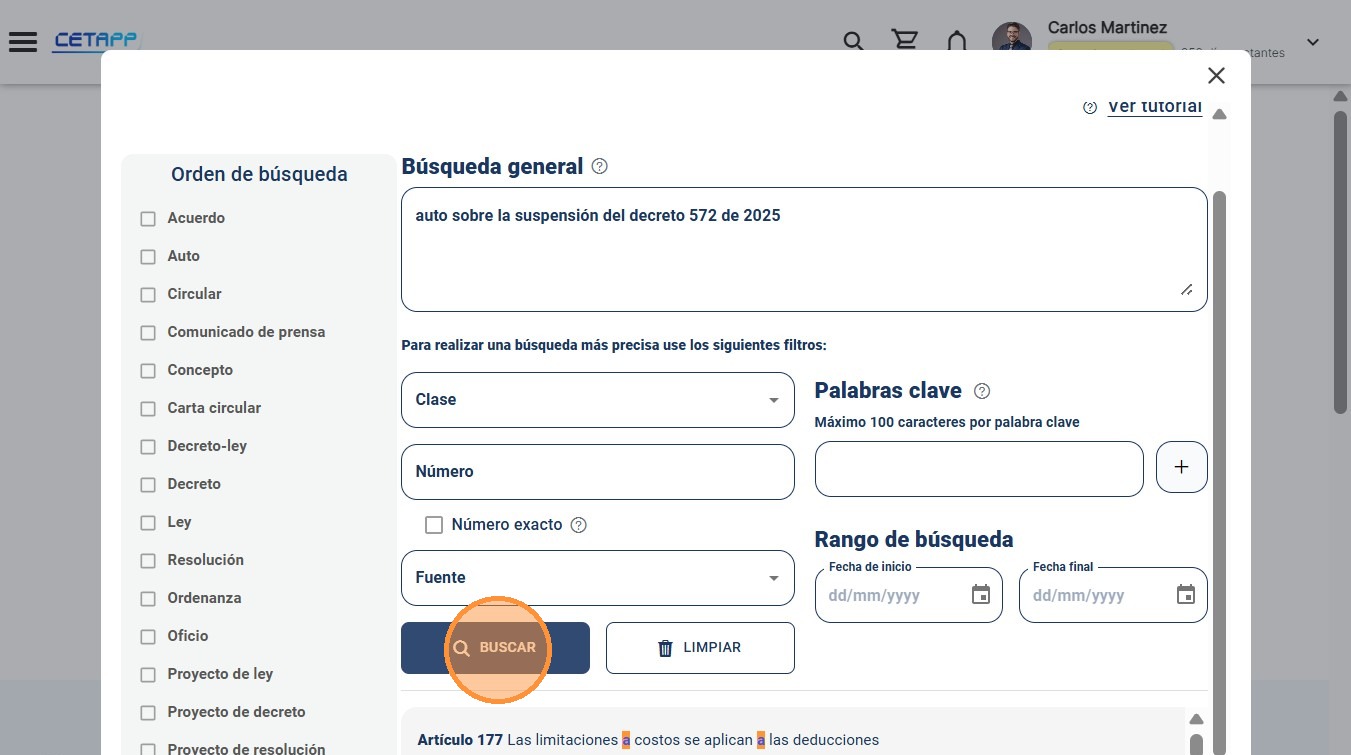The width and height of the screenshot is (1351, 755).
Task: Click the Fecha final date field
Action: pos(1113,595)
